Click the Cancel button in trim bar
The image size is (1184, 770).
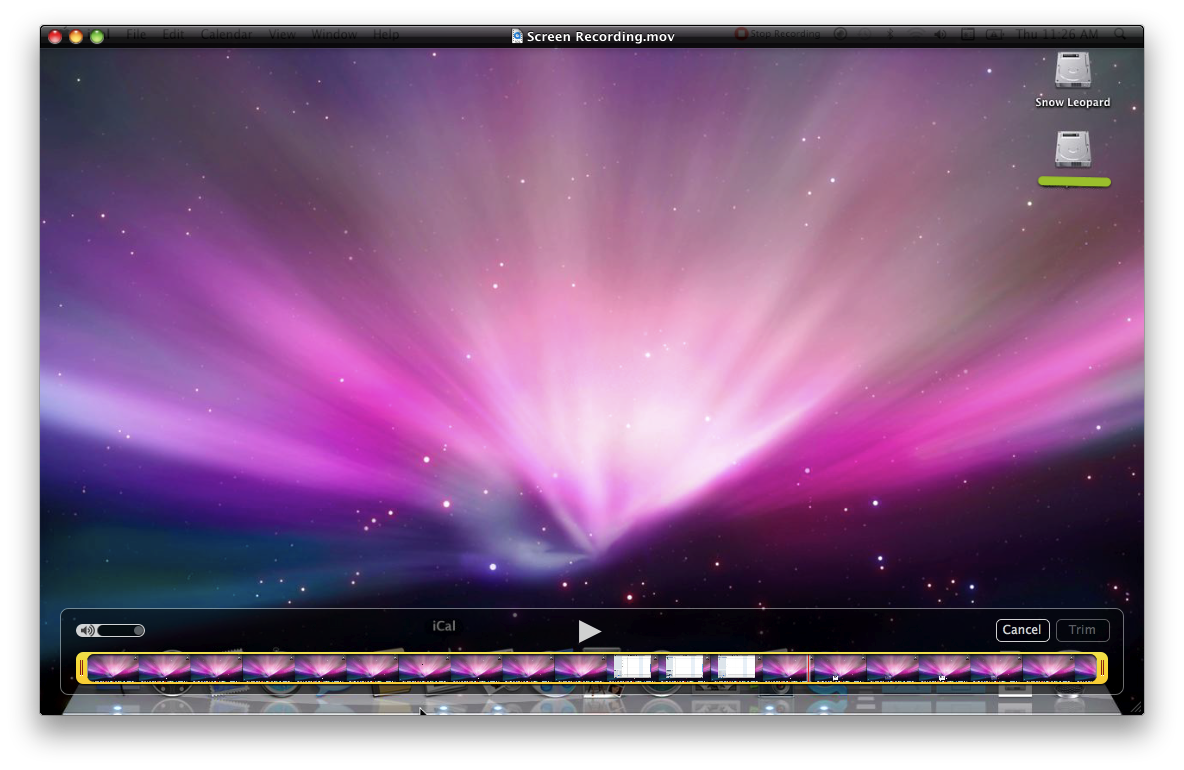[x=1022, y=630]
